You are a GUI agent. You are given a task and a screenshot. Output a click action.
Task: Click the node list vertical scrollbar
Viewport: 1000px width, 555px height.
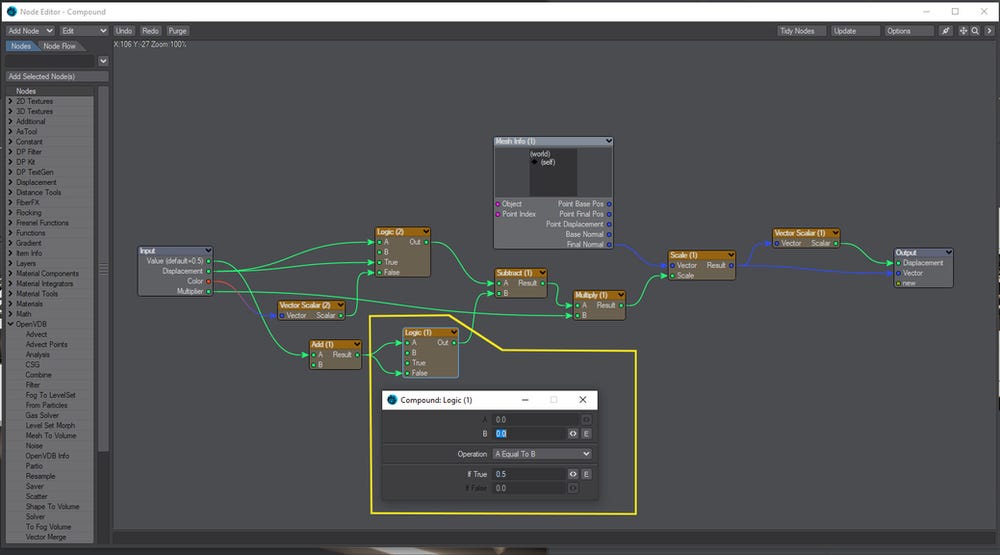coord(103,268)
